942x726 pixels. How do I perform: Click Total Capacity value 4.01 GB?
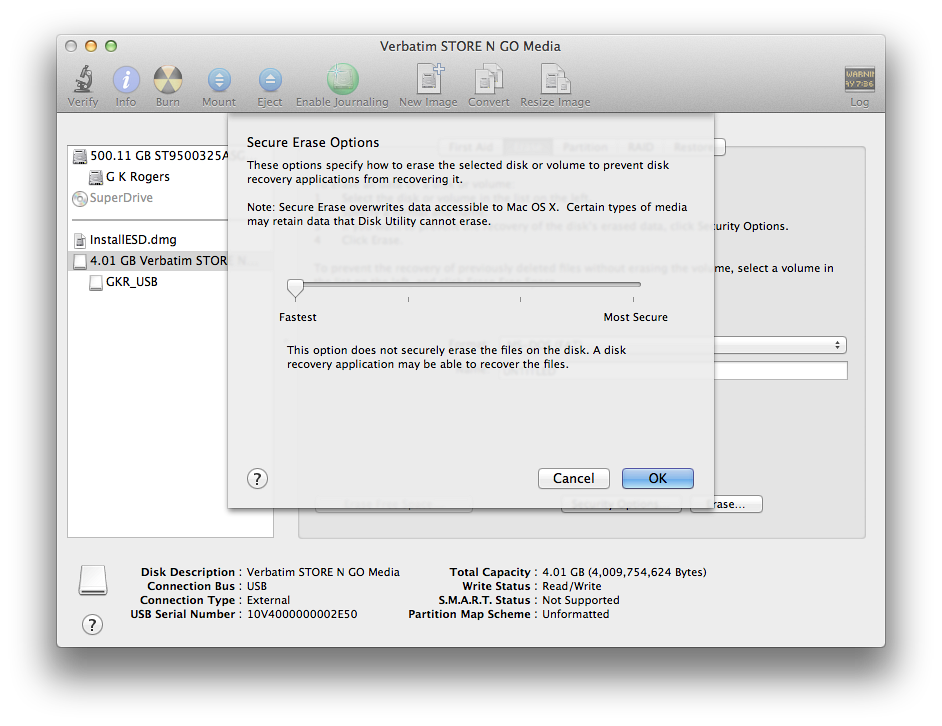pos(624,572)
